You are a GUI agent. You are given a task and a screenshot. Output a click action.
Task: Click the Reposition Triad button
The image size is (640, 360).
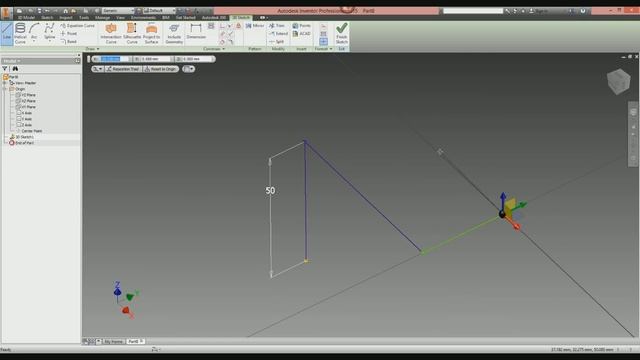click(x=123, y=69)
